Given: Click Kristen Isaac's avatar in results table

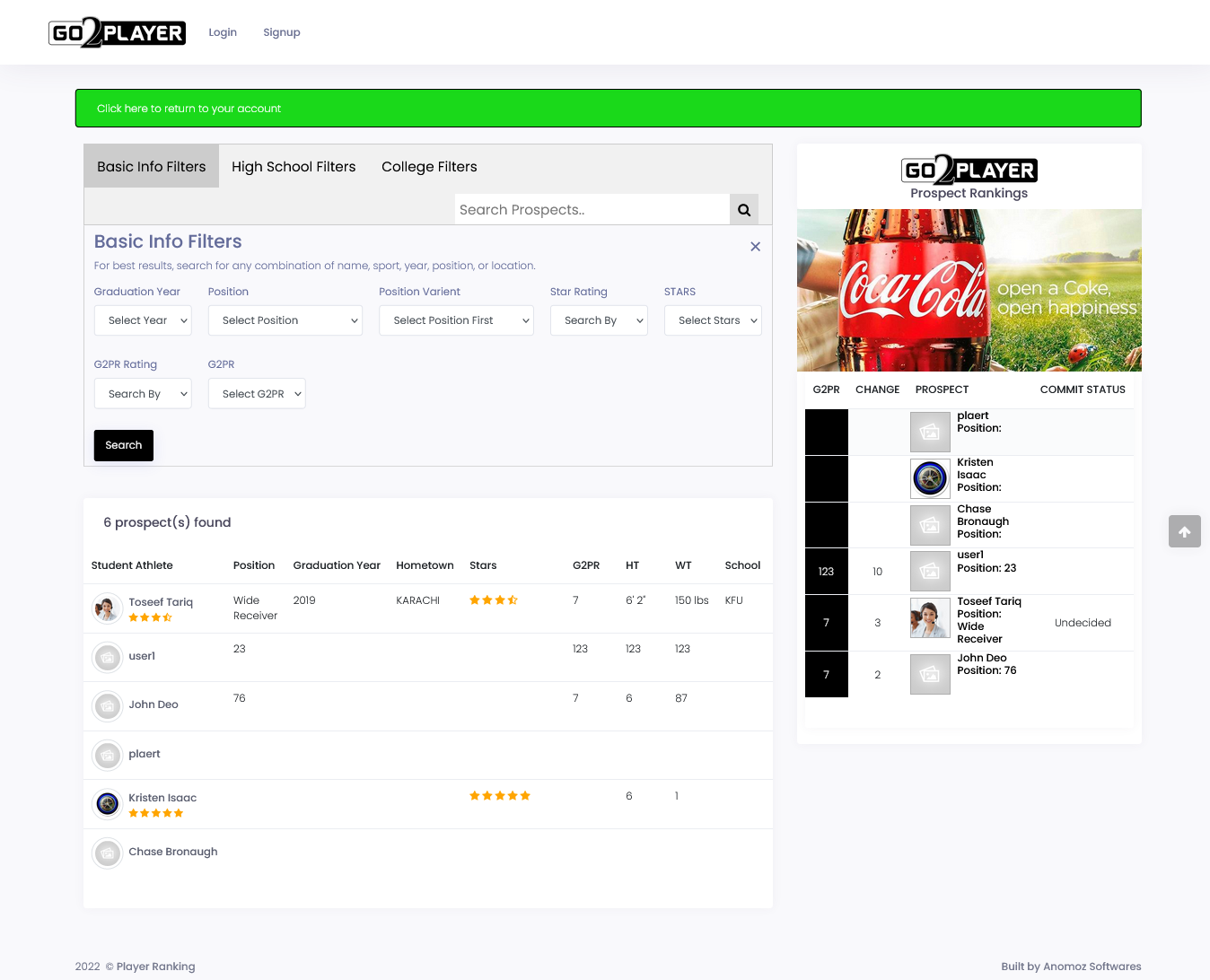Looking at the screenshot, I should 108,804.
